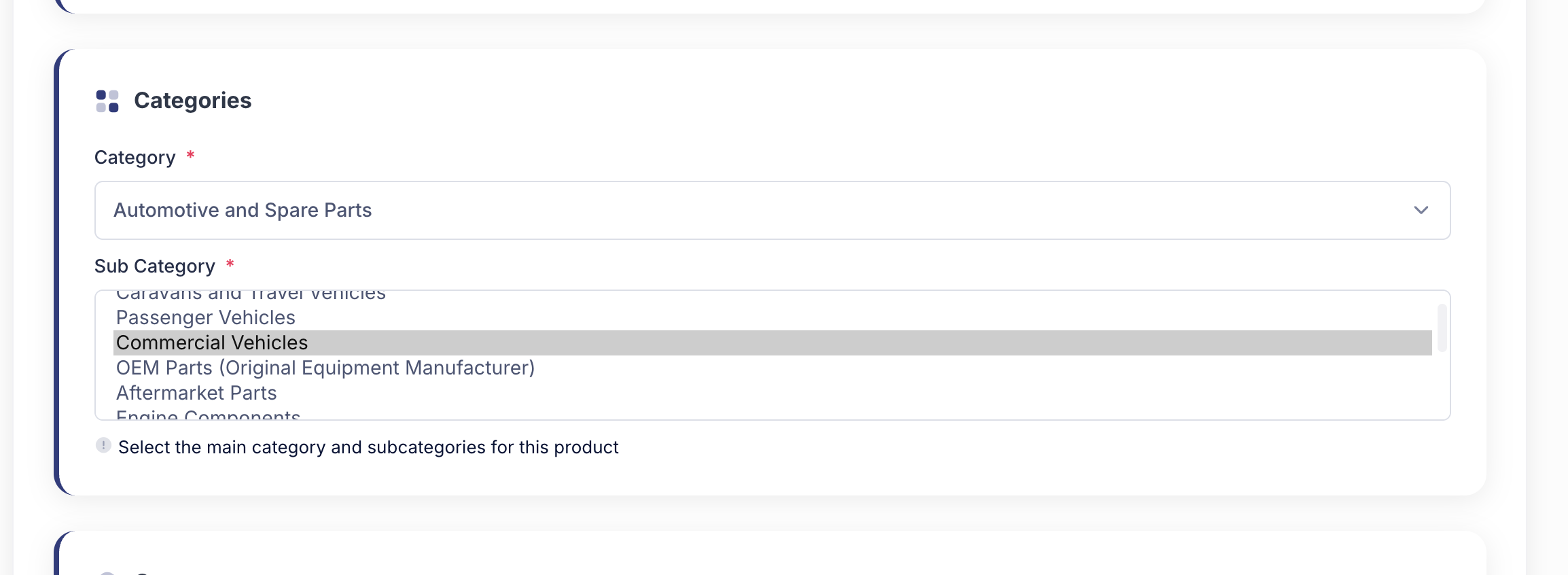Select Passenger Vehicles in the Sub Category list
1568x575 pixels.
[x=206, y=317]
